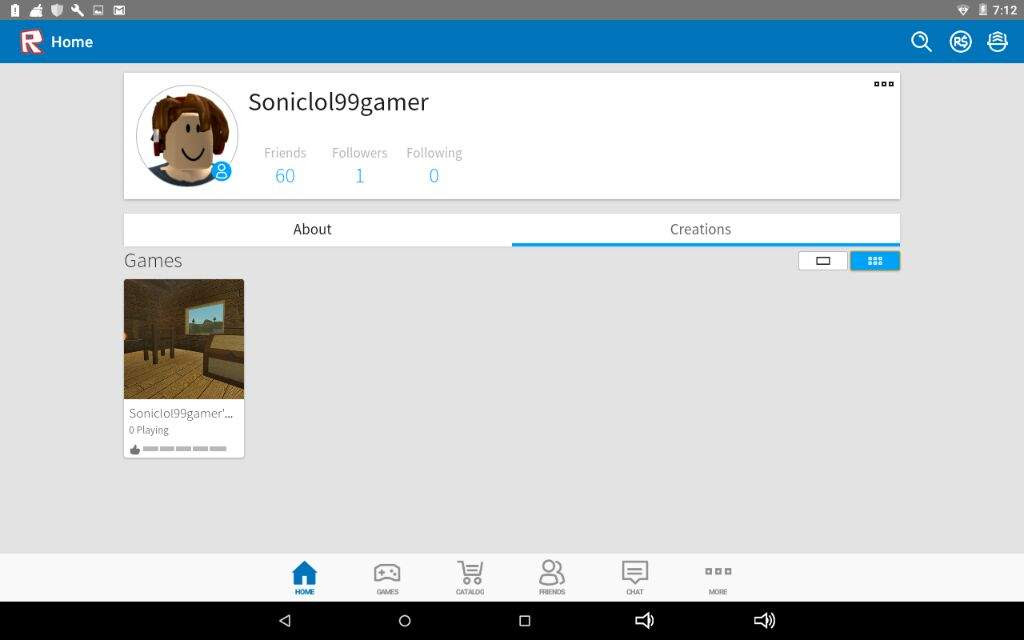Tap the volume up speaker icon
Viewport: 1024px width, 640px height.
(x=764, y=620)
